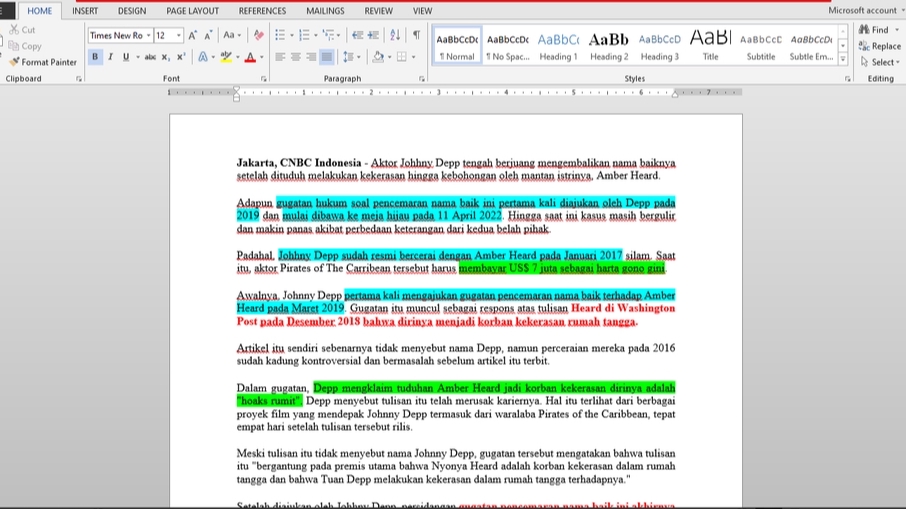
Task: Apply the Title style
Action: (x=710, y=46)
